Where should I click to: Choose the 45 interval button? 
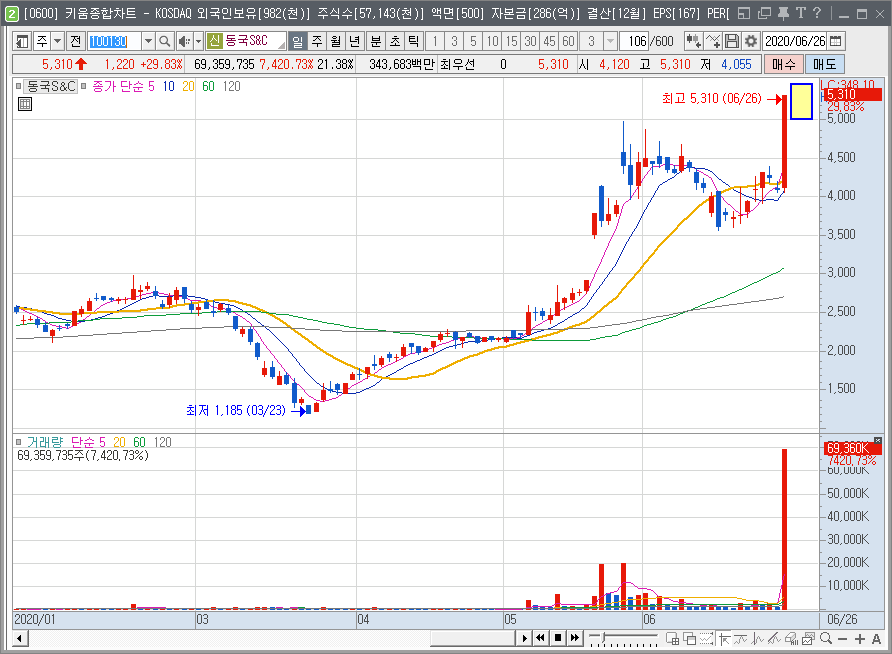(x=549, y=41)
